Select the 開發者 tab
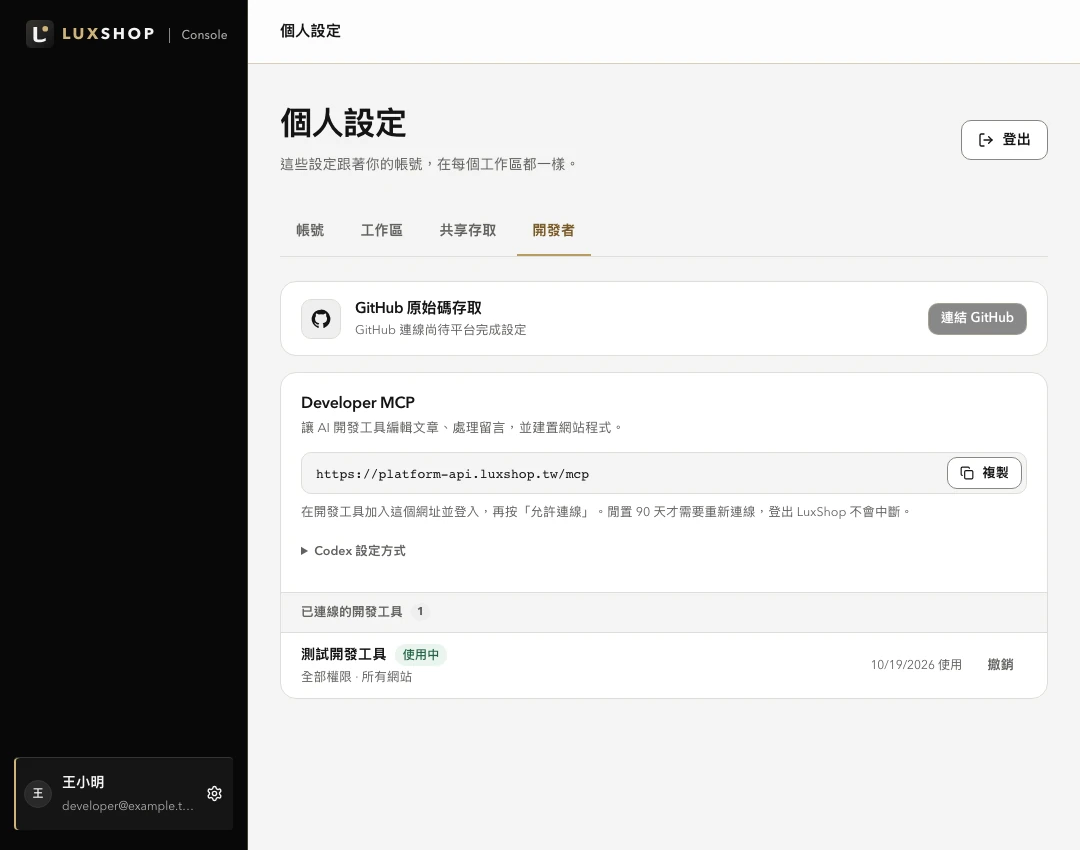This screenshot has width=1080, height=850. pos(554,230)
